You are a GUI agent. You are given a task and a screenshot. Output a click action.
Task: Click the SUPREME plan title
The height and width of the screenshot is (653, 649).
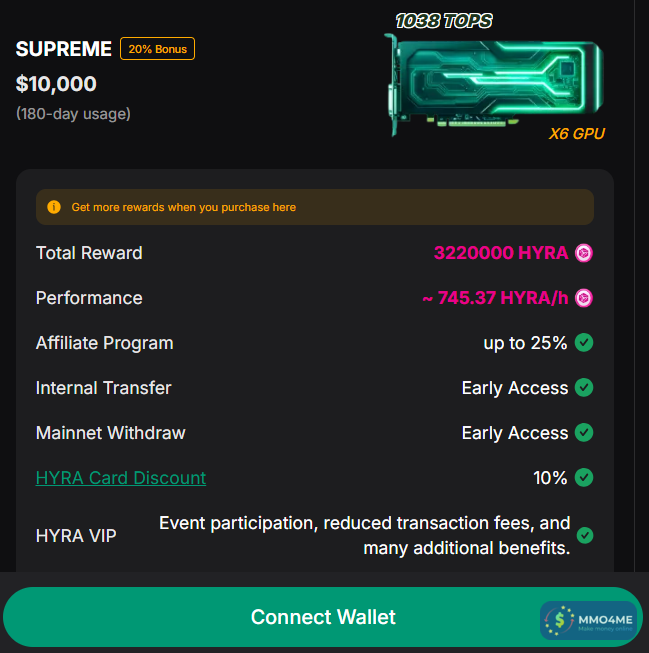pyautogui.click(x=64, y=49)
